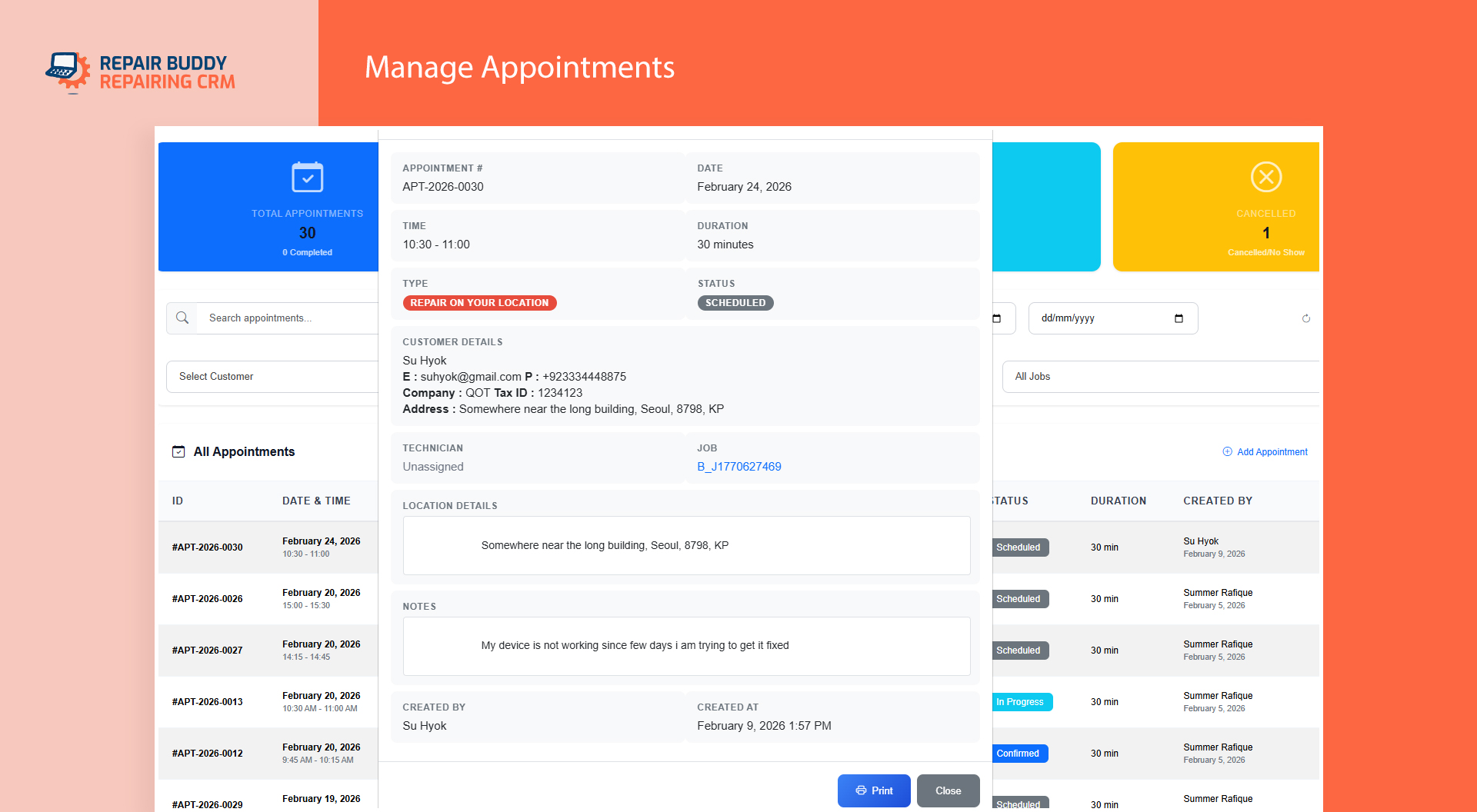
Task: Click the phone number +923334448875
Action: (x=584, y=377)
